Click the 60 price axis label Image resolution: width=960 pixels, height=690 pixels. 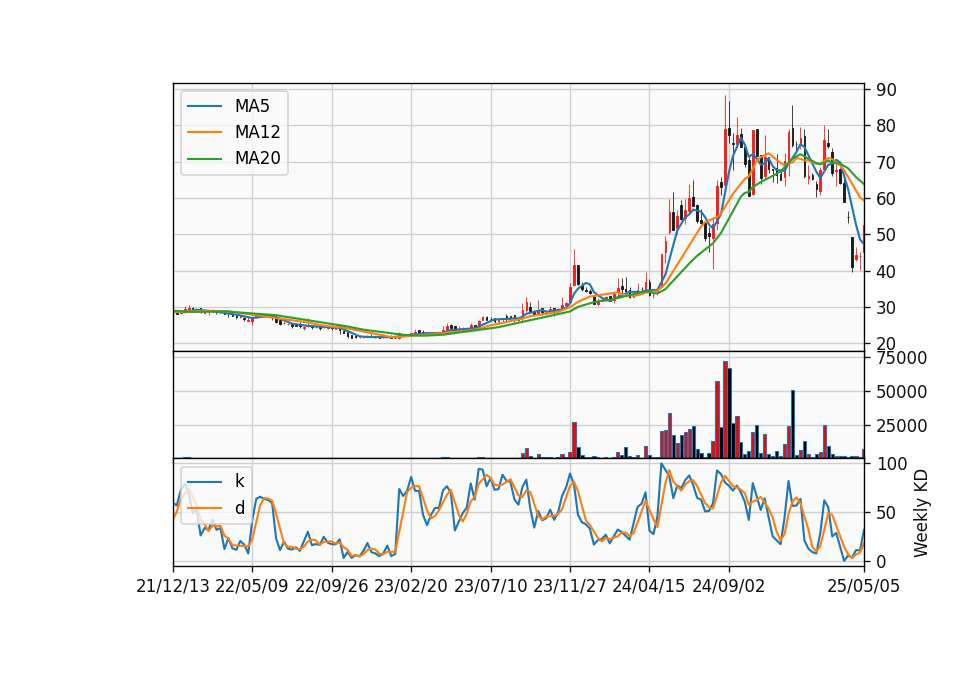[886, 199]
